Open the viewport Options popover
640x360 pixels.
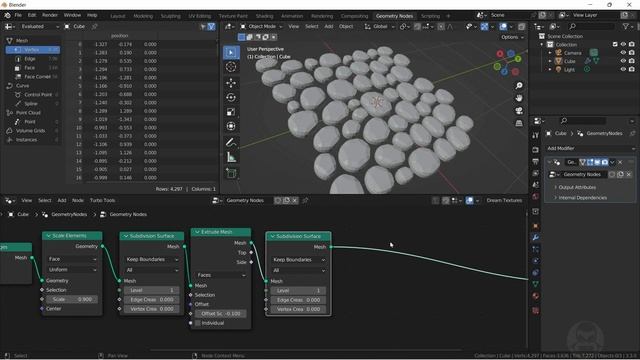tap(511, 37)
